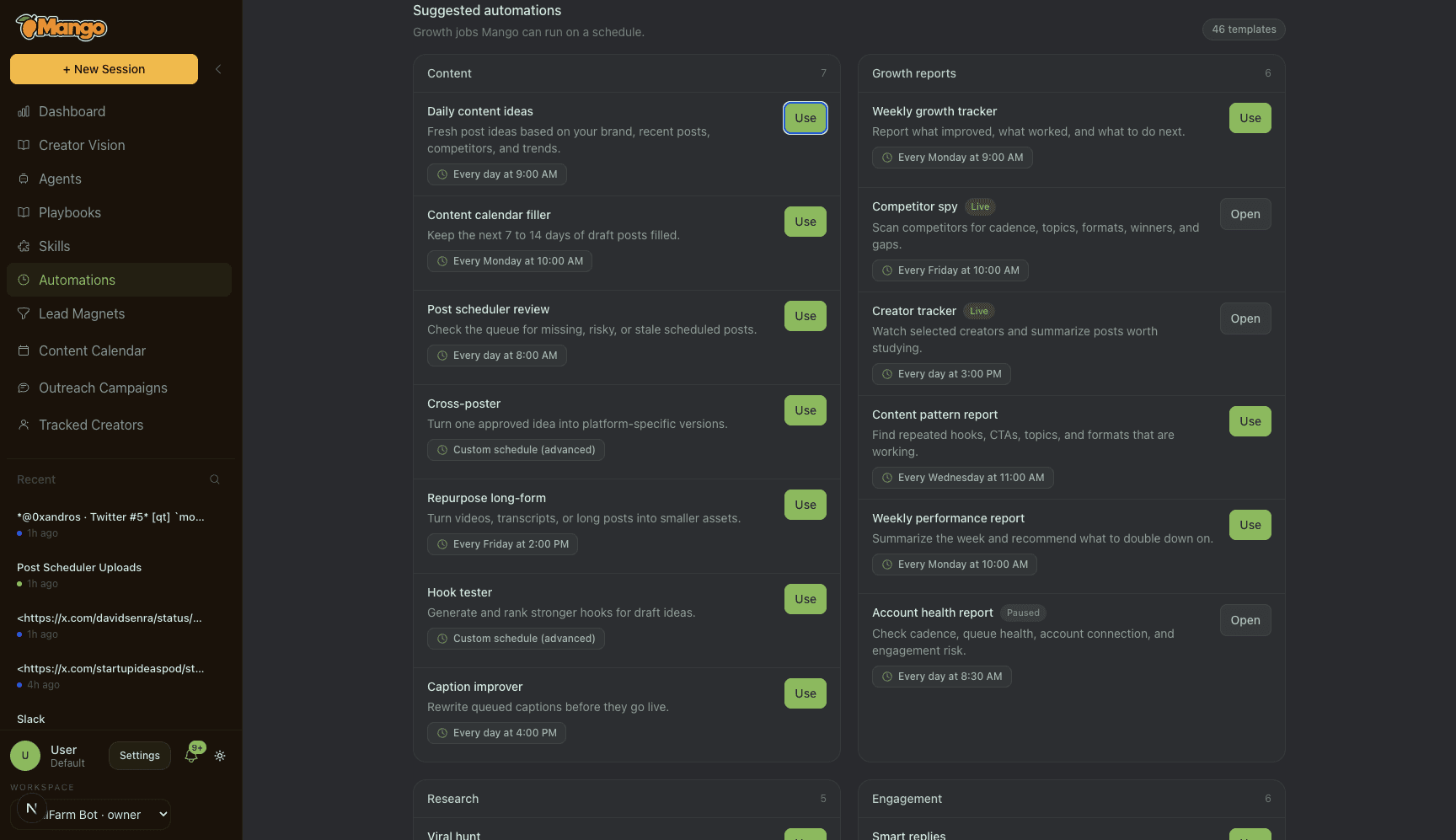Viewport: 1456px width, 840px height.
Task: Click 'Every Monday at 10:00 AM' chip under calendar filler
Action: pyautogui.click(x=510, y=261)
